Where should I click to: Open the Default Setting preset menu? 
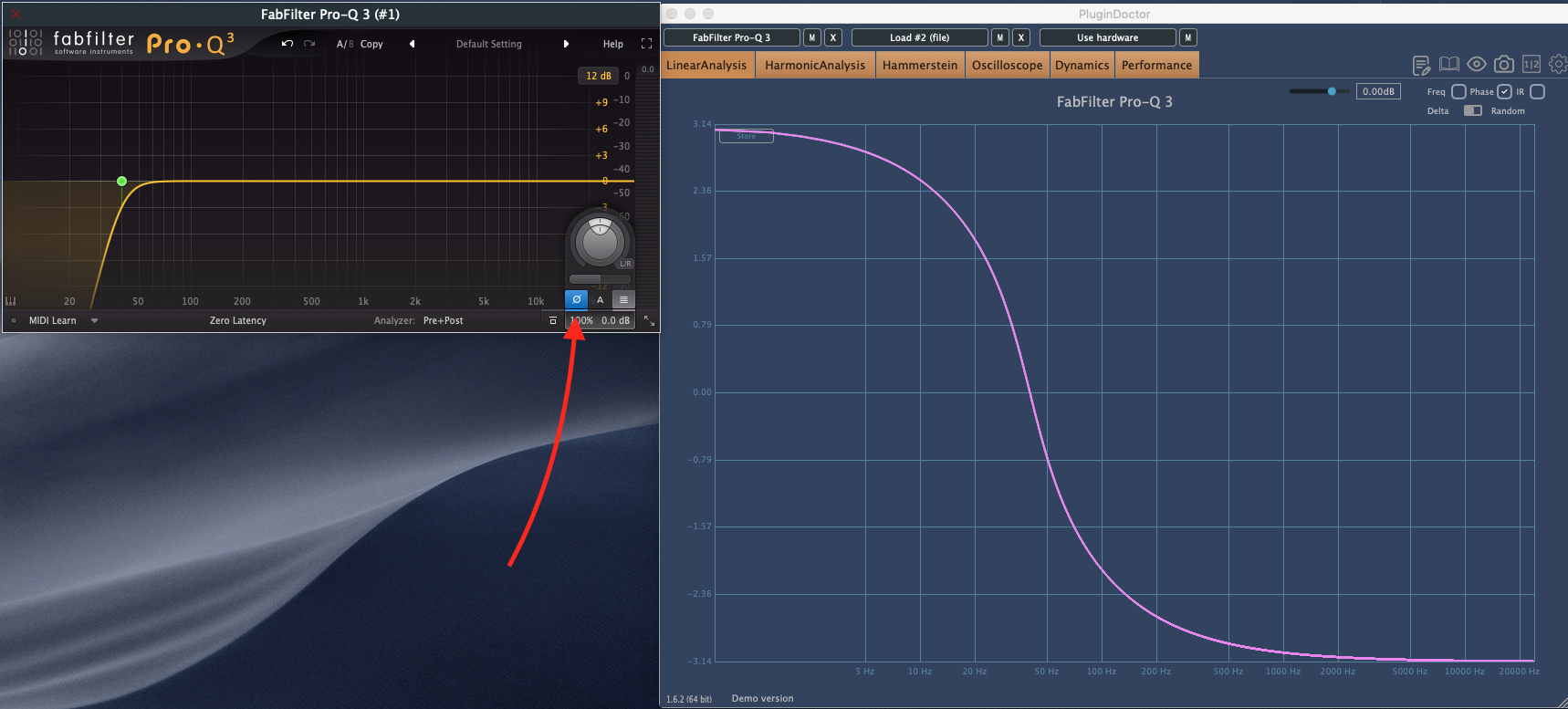489,44
